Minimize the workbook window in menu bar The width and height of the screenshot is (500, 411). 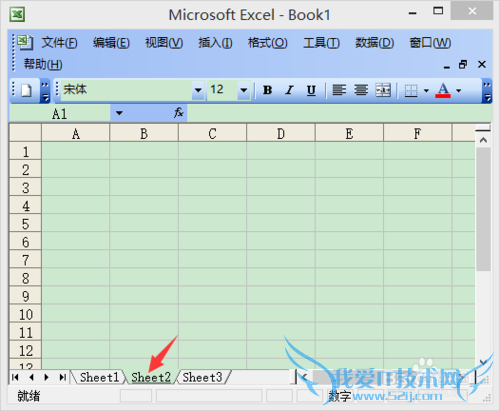point(447,66)
